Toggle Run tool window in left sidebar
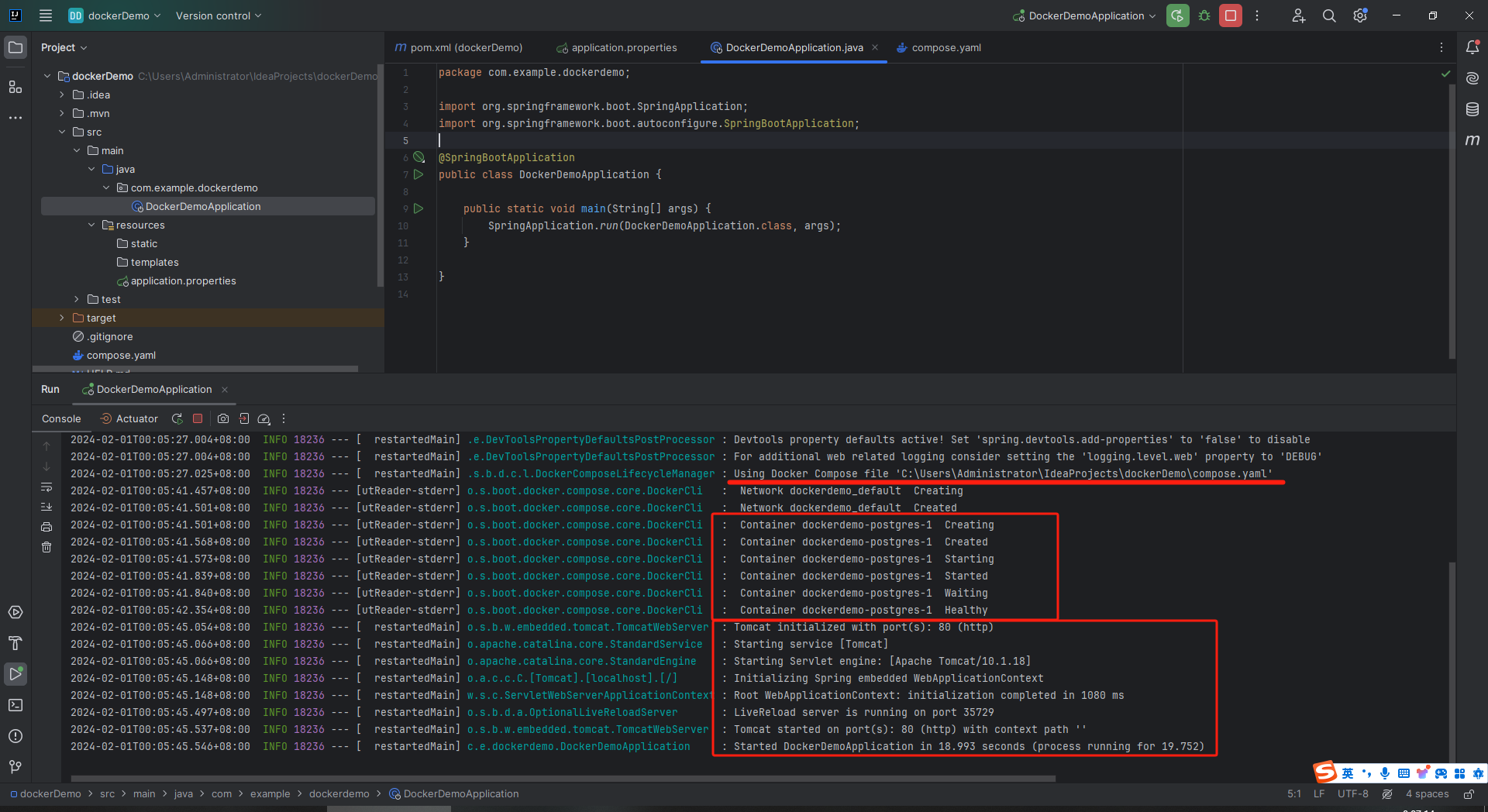 point(15,674)
